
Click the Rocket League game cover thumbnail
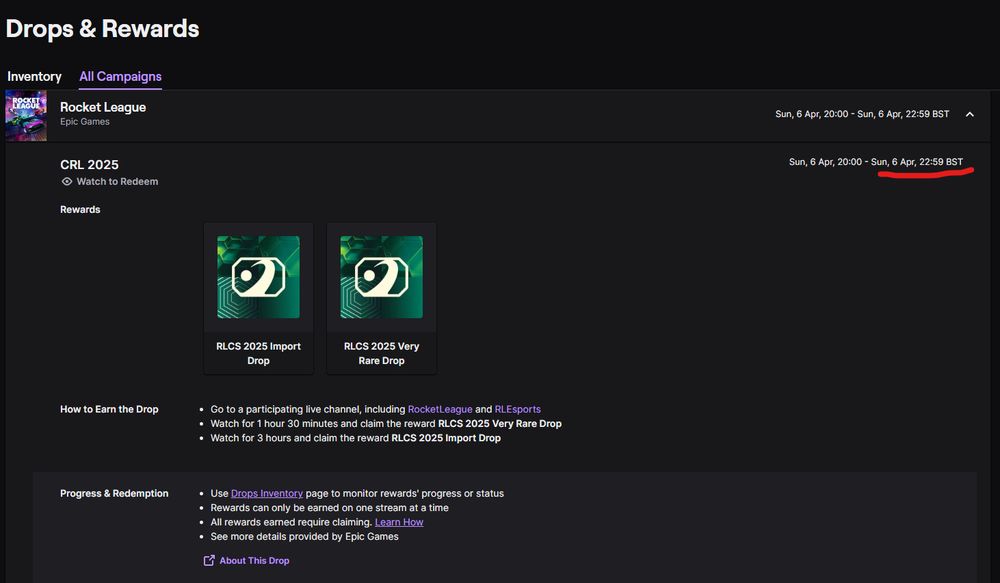click(26, 115)
